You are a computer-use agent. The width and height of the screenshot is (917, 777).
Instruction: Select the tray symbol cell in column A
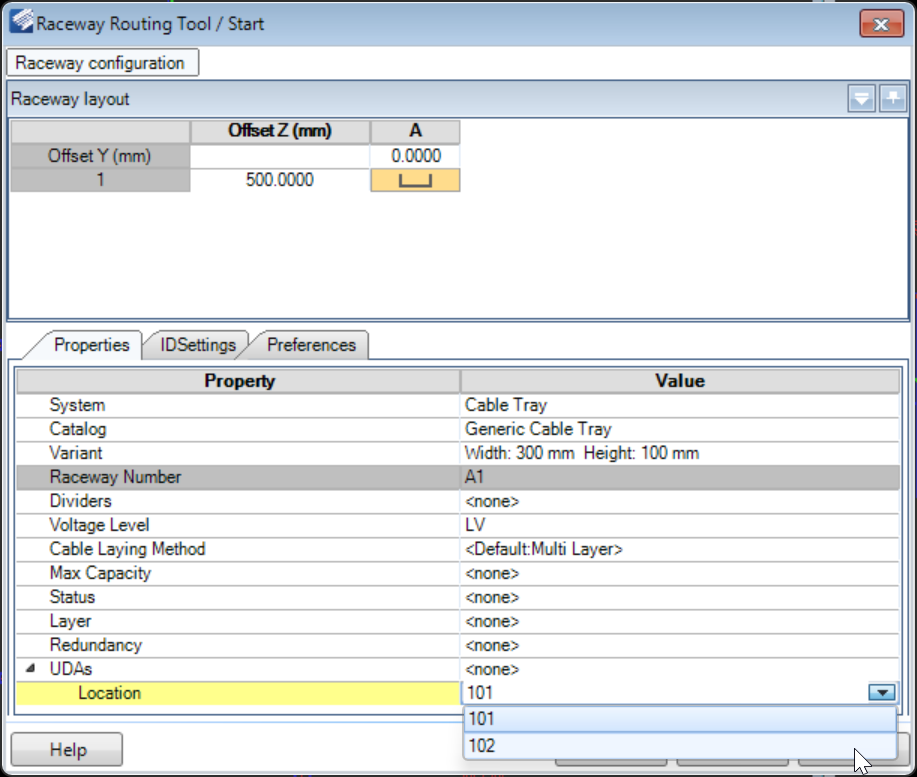(x=415, y=180)
